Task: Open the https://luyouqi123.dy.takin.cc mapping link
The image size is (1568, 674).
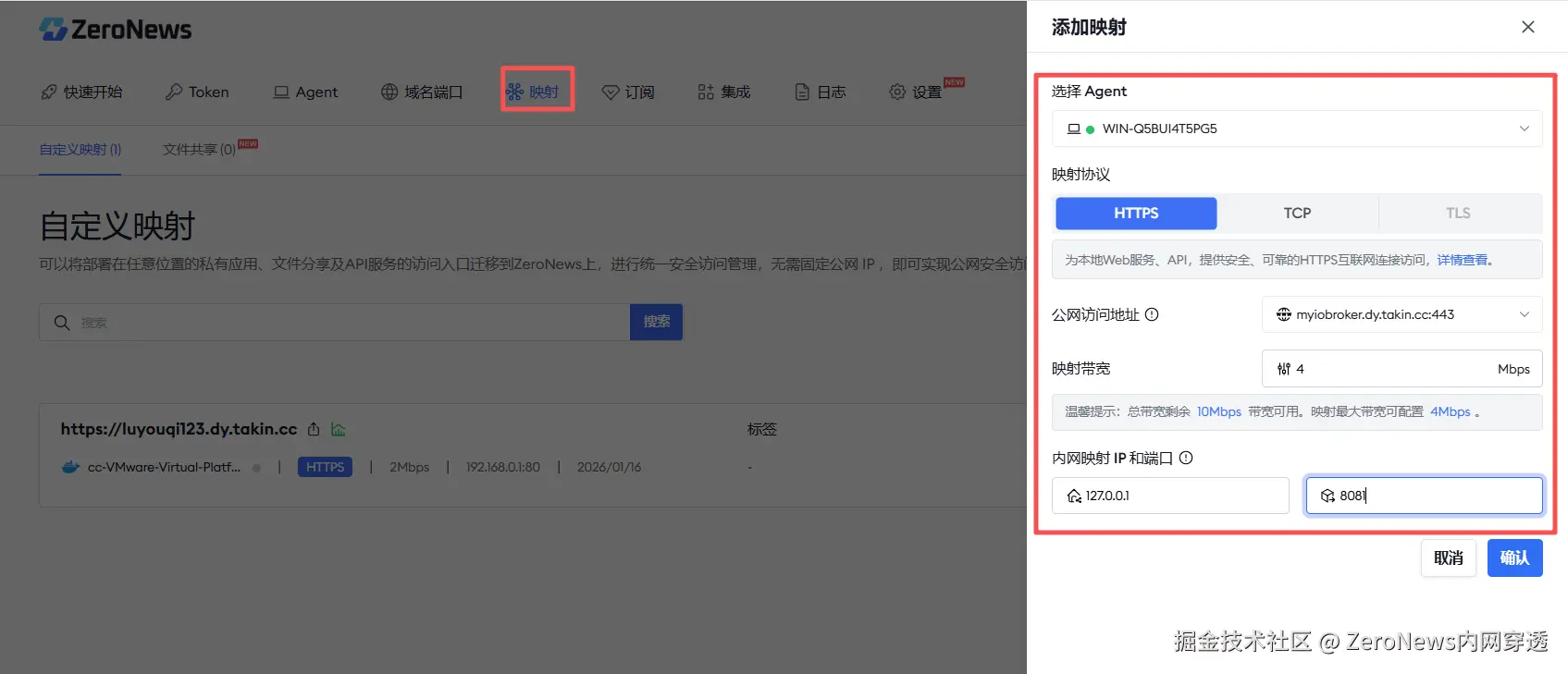Action: pyautogui.click(x=179, y=429)
